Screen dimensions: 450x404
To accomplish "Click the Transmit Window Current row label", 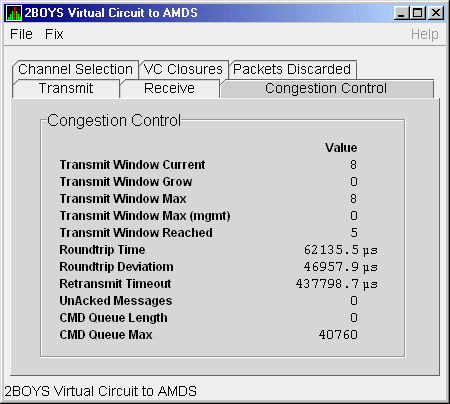I will [132, 165].
